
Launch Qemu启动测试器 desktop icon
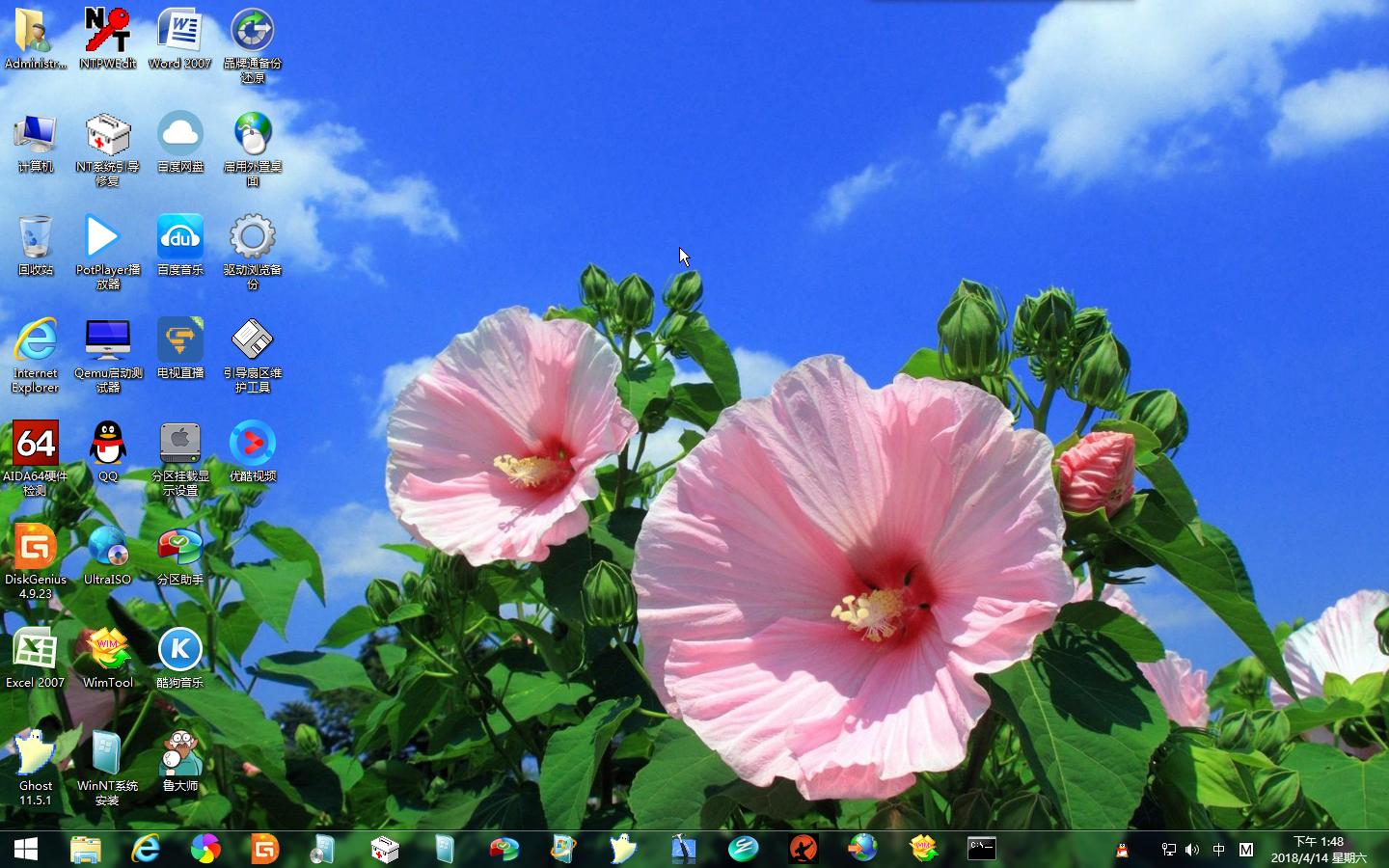click(x=108, y=355)
